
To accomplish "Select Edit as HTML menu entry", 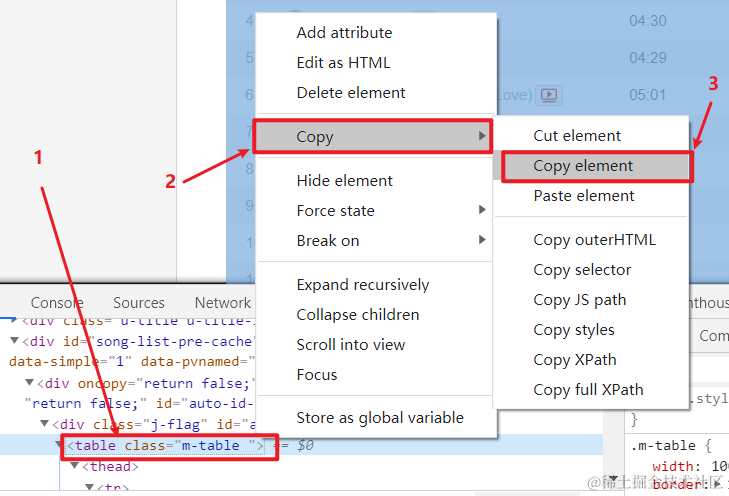I will point(344,63).
